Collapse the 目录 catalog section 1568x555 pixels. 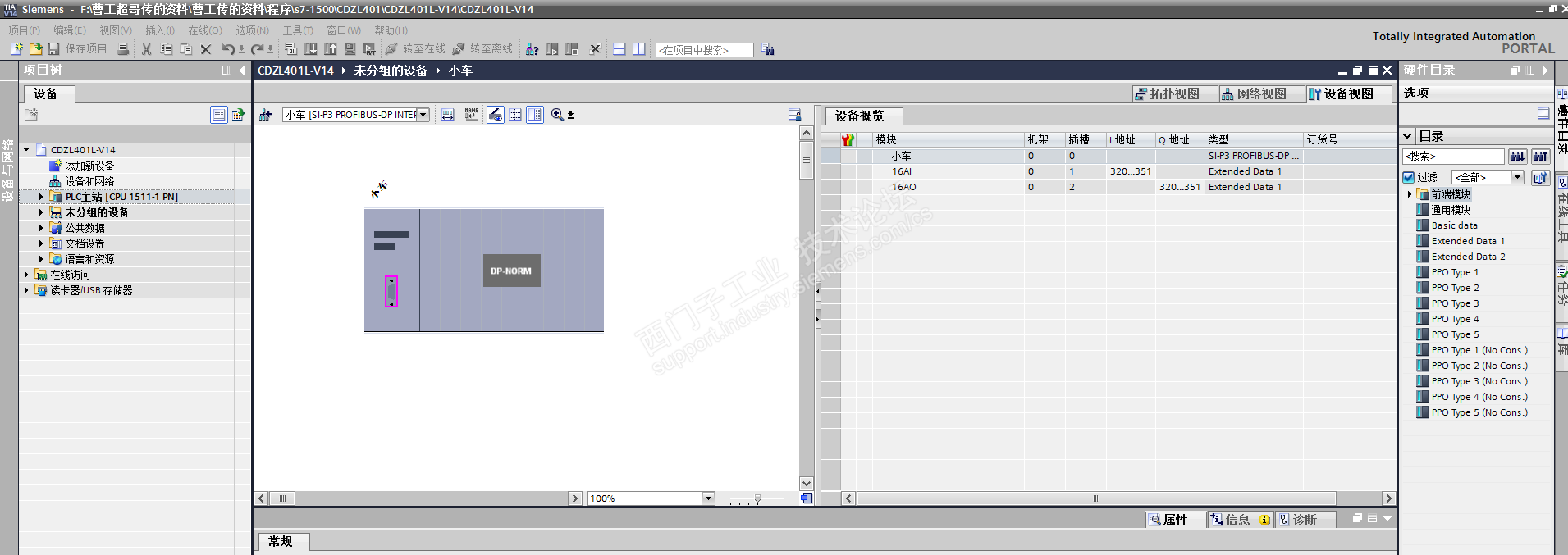(1407, 136)
